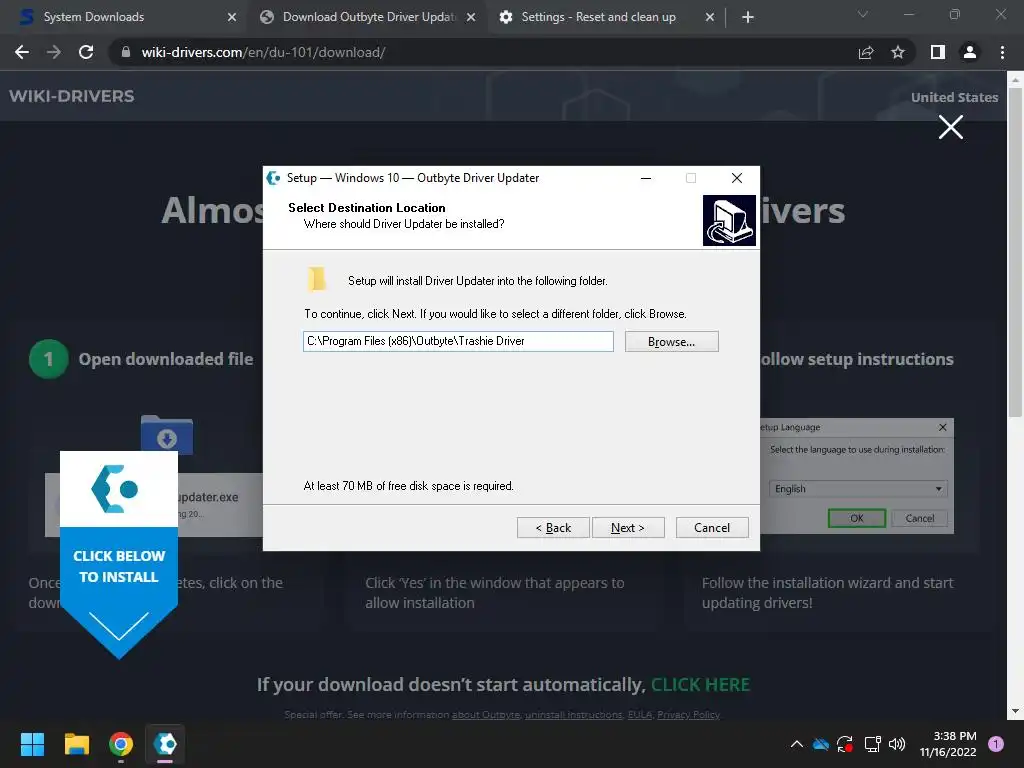
Task: Click the sync update tray icon
Action: click(845, 744)
